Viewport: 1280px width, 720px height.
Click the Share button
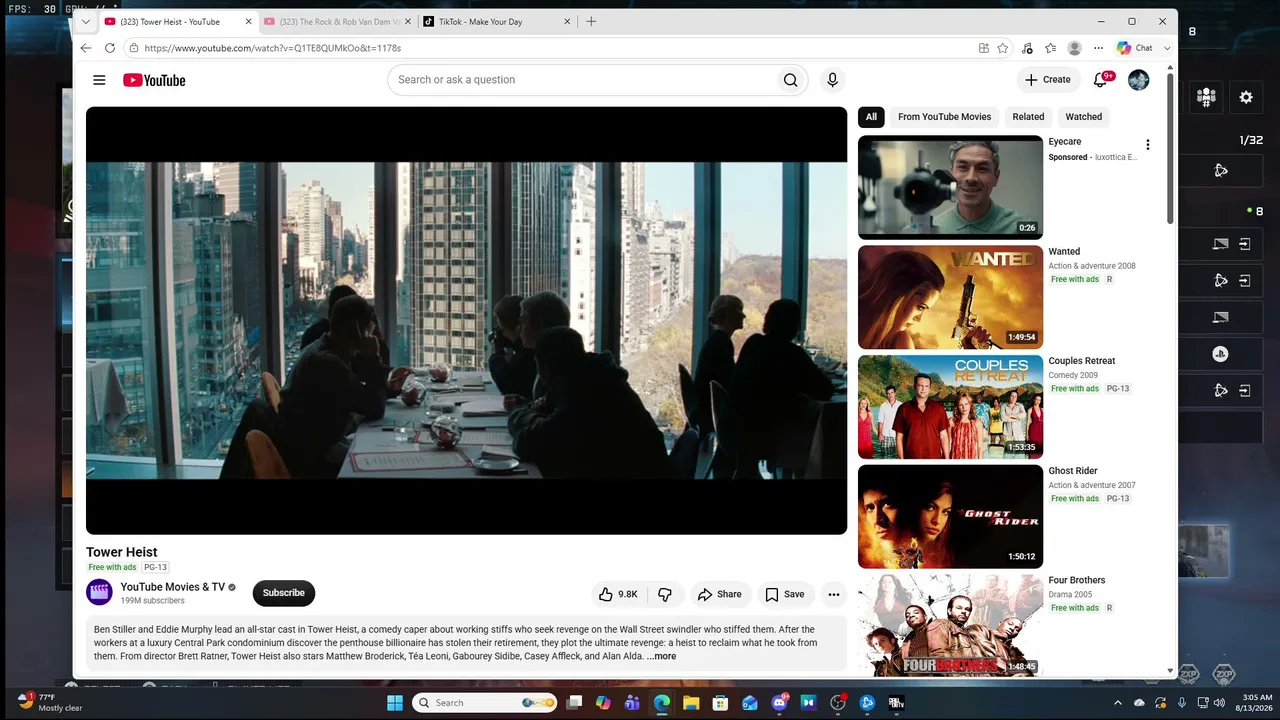pyautogui.click(x=720, y=594)
